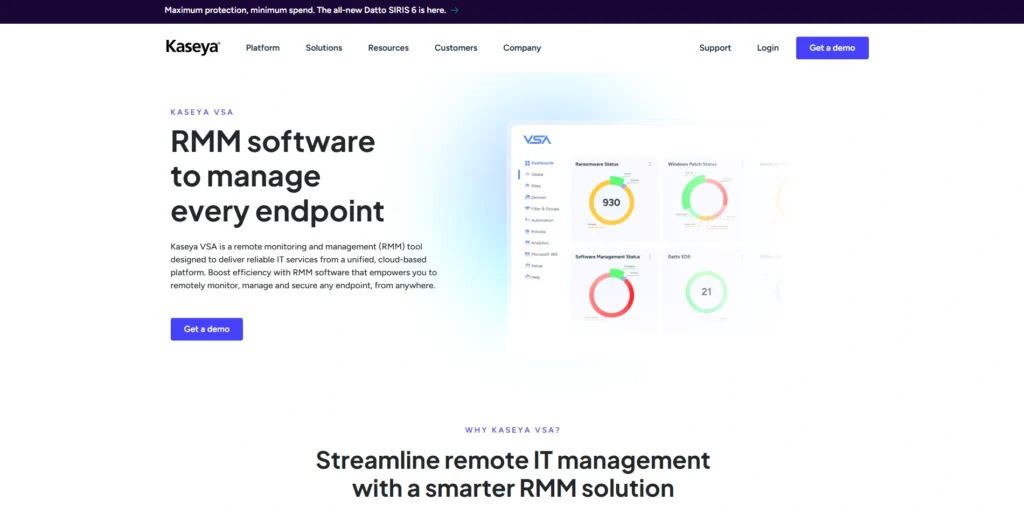Image resolution: width=1024 pixels, height=507 pixels.
Task: Click the WHY KASEYA VSA? label
Action: point(513,430)
